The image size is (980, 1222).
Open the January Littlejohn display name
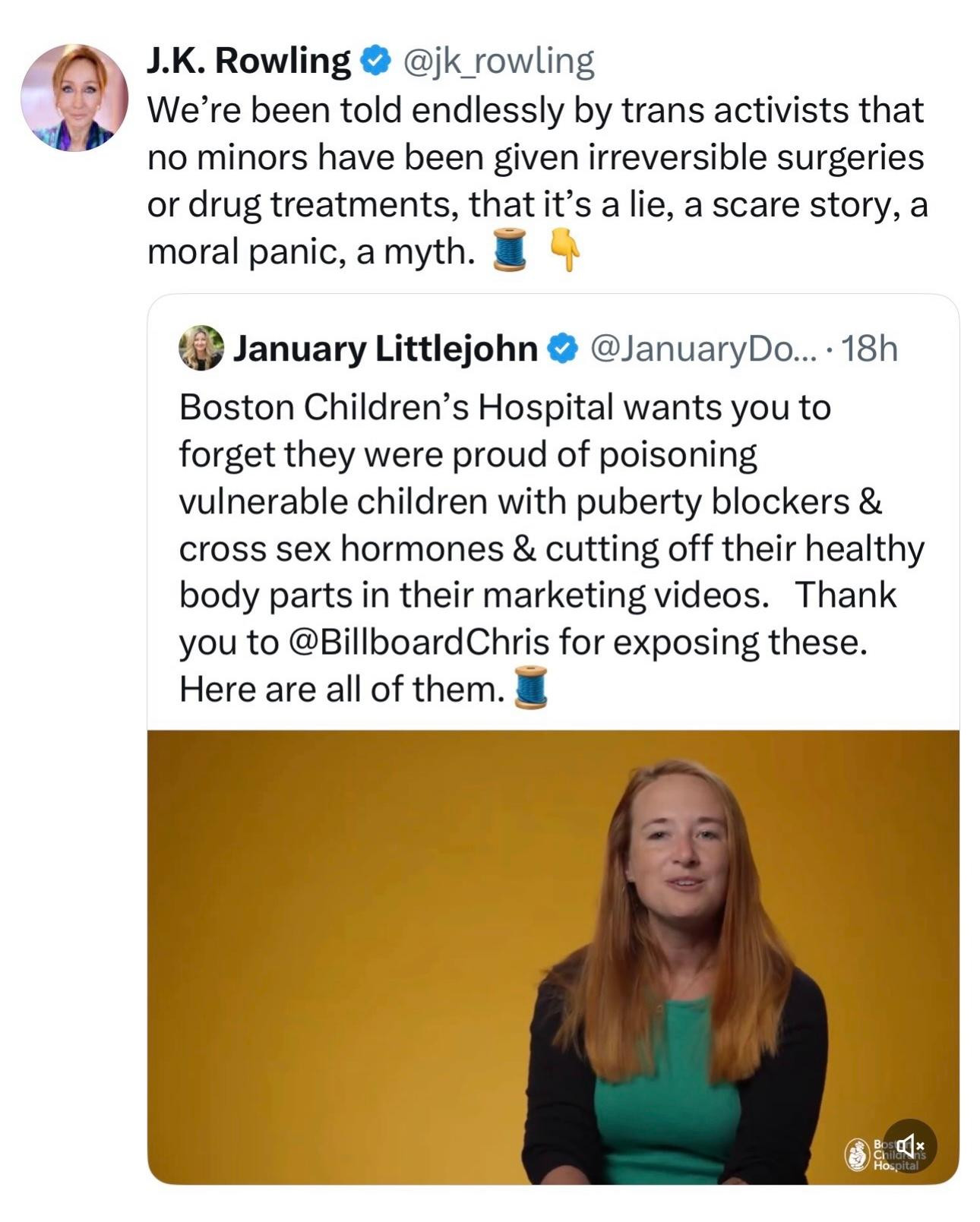pyautogui.click(x=385, y=349)
